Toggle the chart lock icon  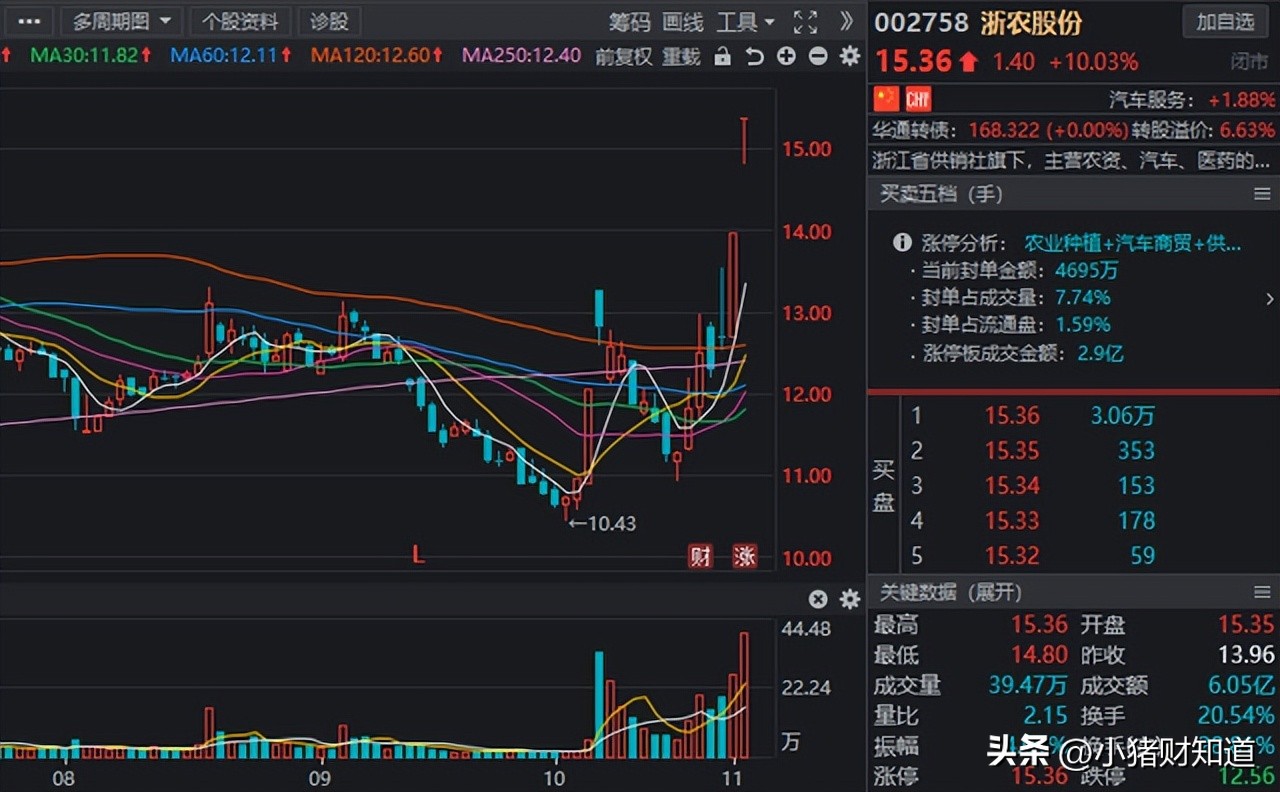click(723, 57)
